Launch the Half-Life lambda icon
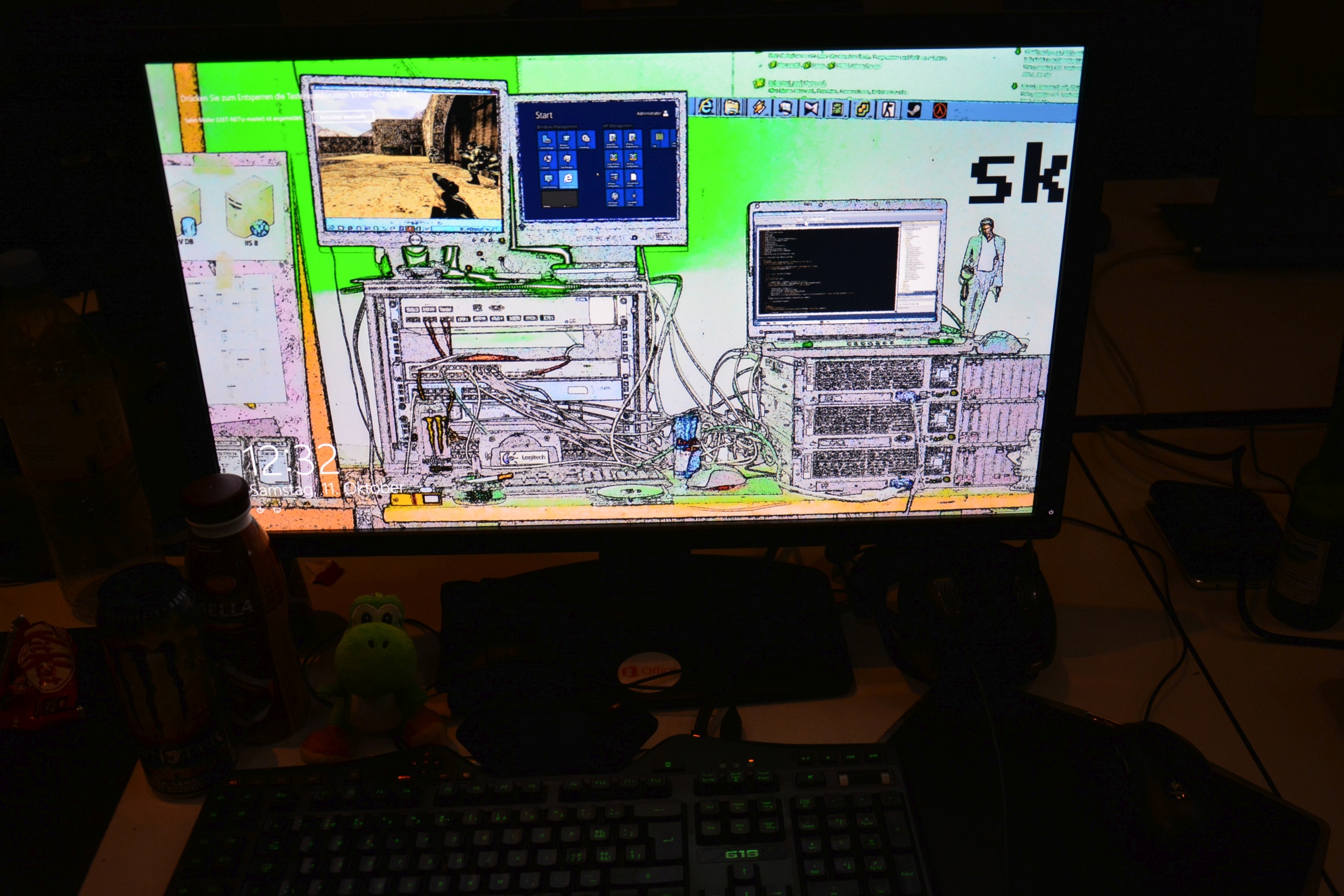The height and width of the screenshot is (896, 1344). (939, 110)
